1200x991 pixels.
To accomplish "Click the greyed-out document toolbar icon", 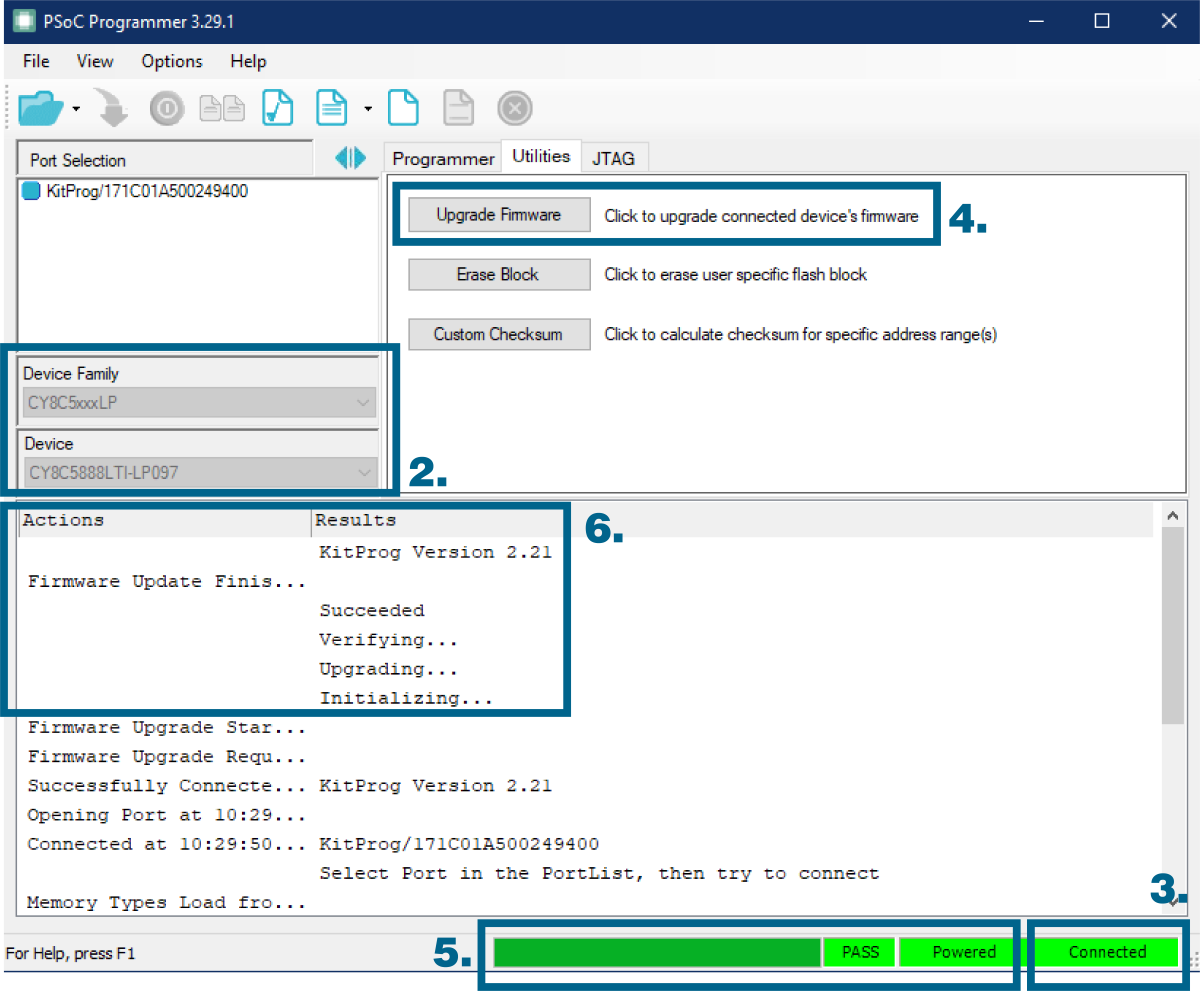I will point(458,108).
